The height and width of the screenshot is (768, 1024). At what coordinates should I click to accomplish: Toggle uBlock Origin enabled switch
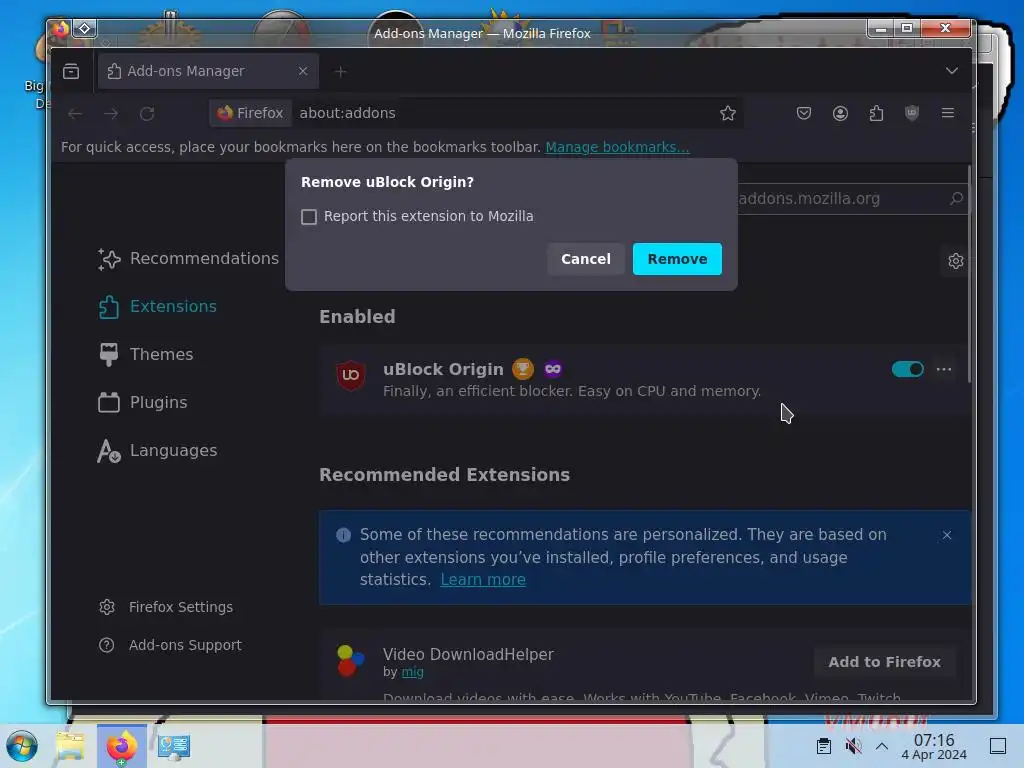click(907, 369)
